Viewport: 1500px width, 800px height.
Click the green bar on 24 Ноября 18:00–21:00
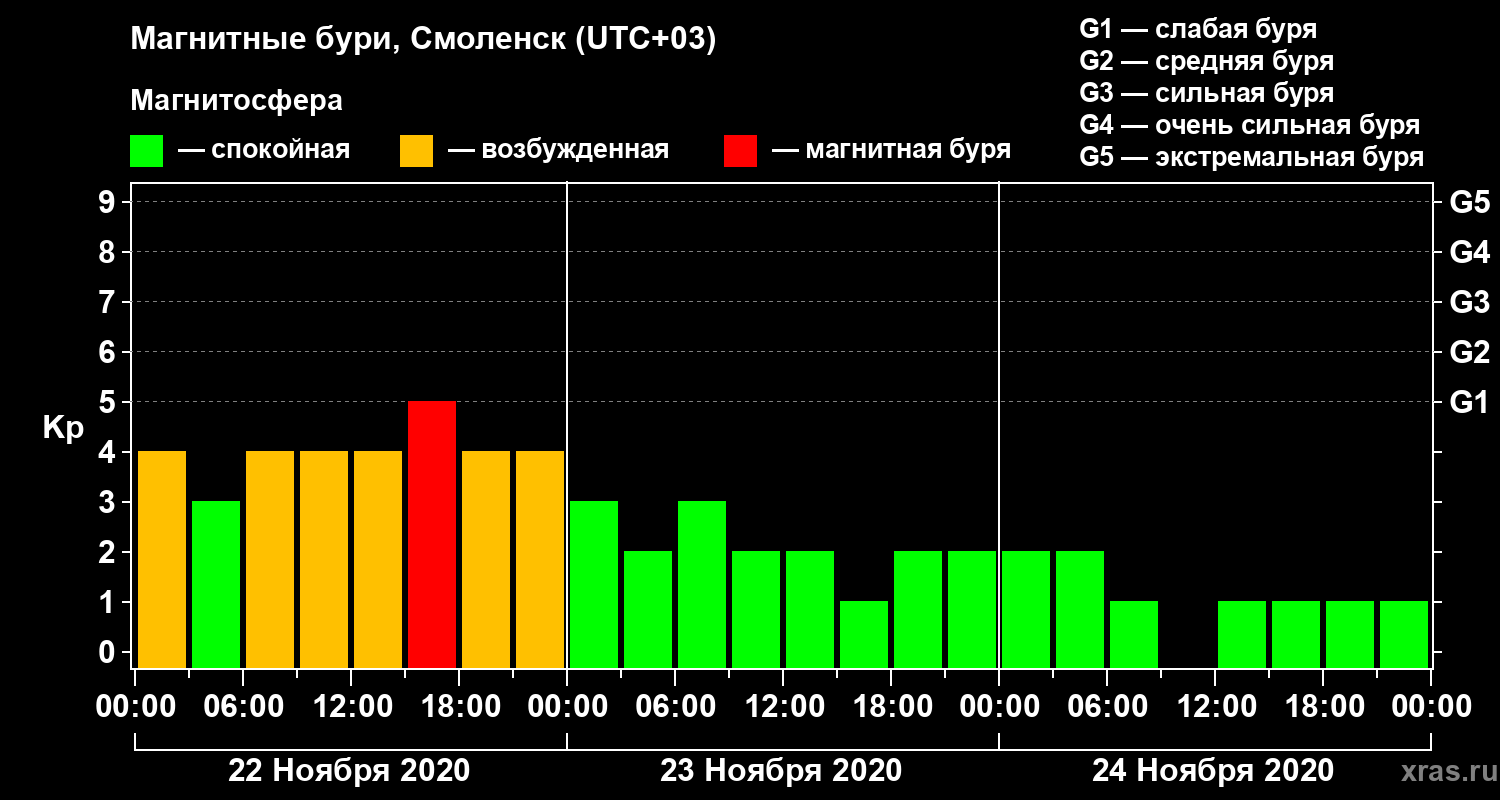pos(1350,635)
